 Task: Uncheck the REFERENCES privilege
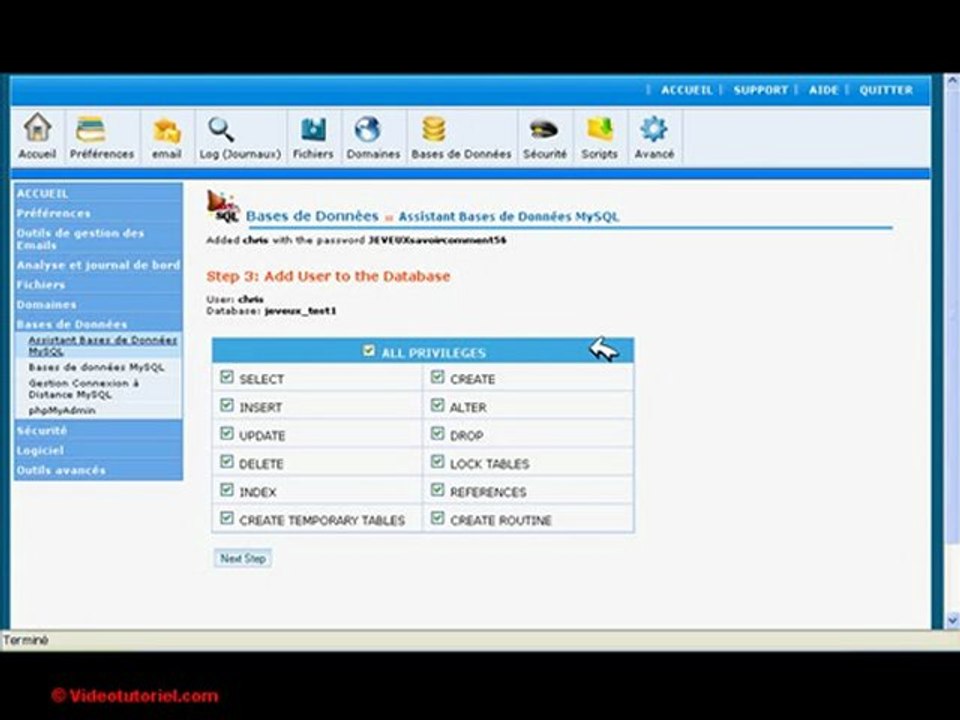click(437, 489)
